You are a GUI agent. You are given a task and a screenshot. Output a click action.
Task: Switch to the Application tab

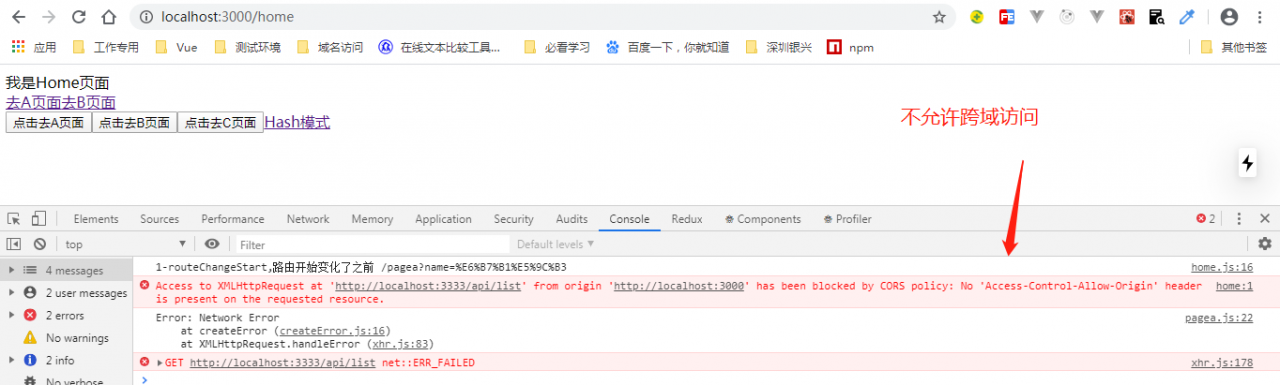(x=443, y=219)
